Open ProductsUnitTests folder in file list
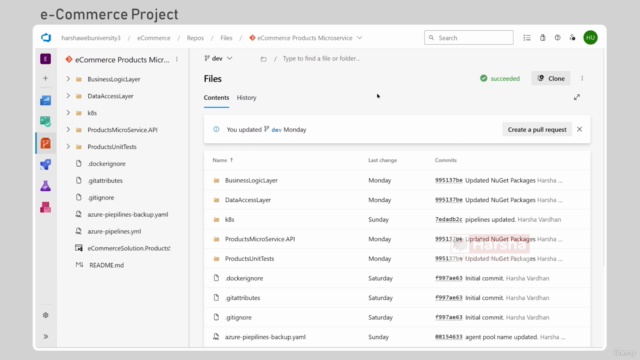Viewport: 640px width, 360px height. coord(249,258)
